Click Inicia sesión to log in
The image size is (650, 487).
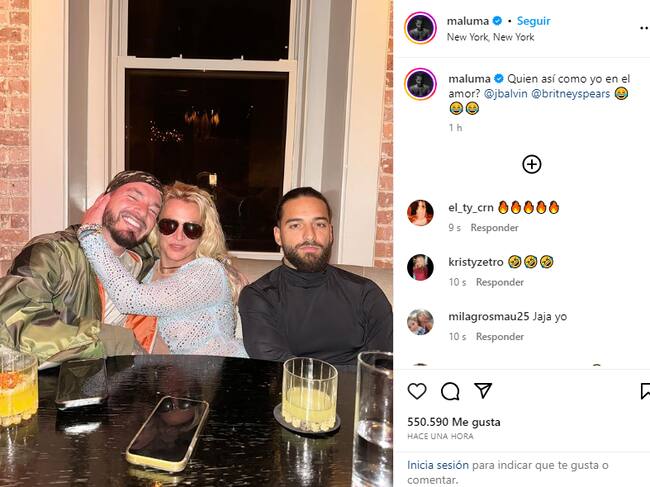438,465
